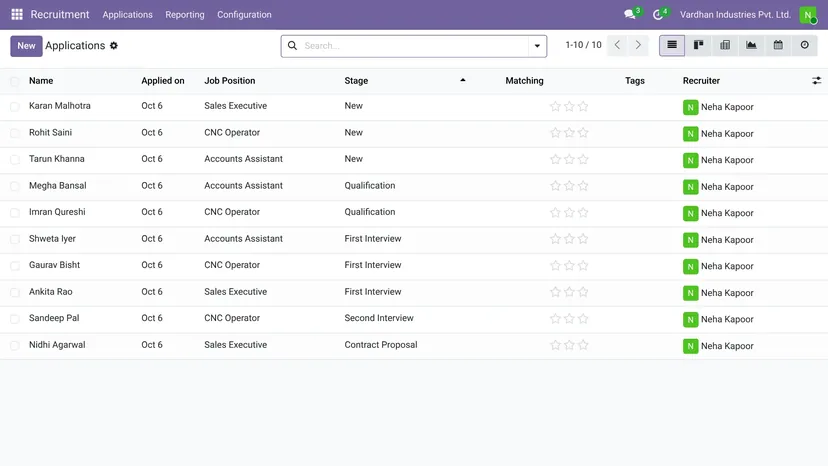Switch to calendar view
Screen dimensions: 828x466
coord(778,45)
